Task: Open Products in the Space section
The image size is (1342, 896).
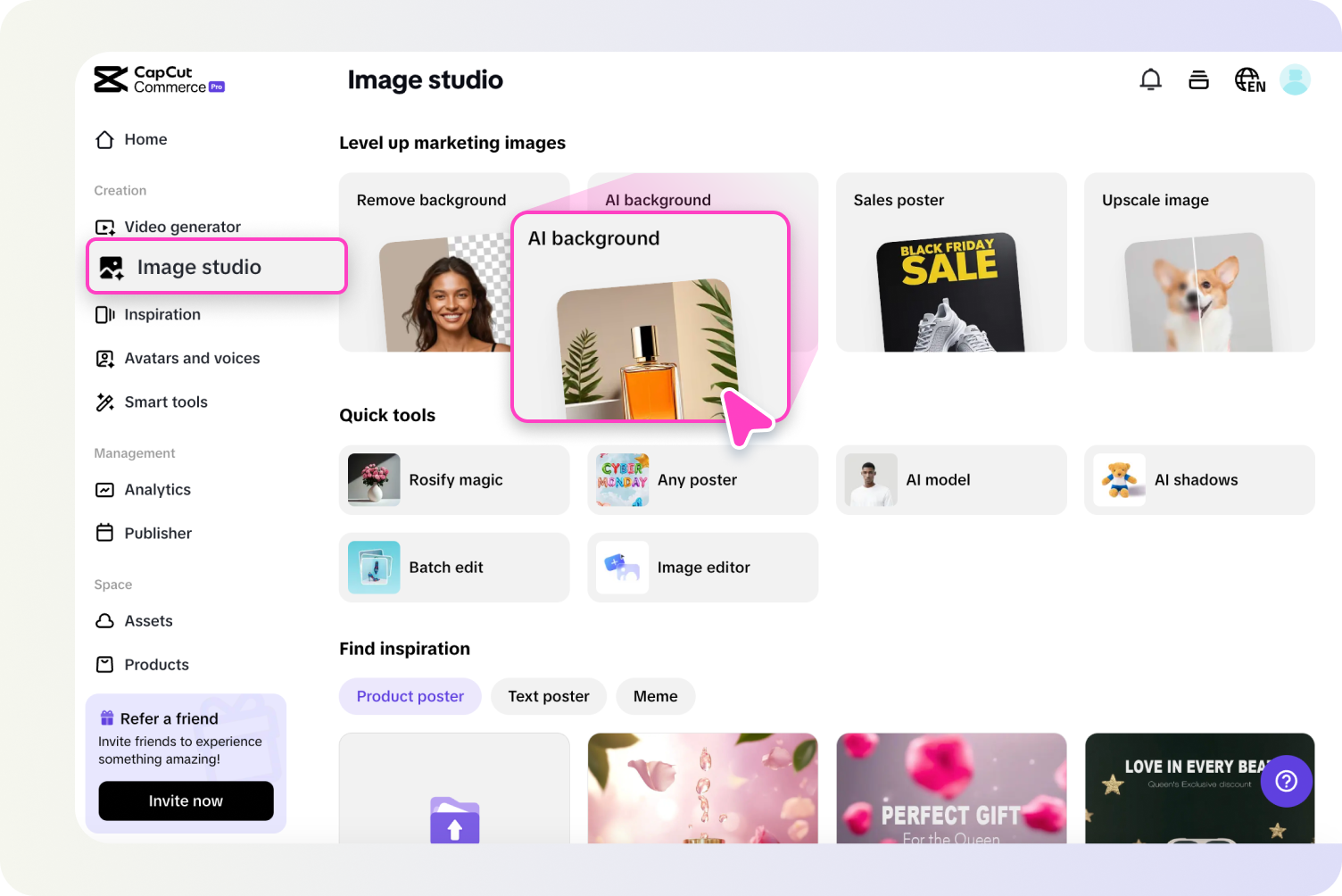Action: (x=156, y=664)
